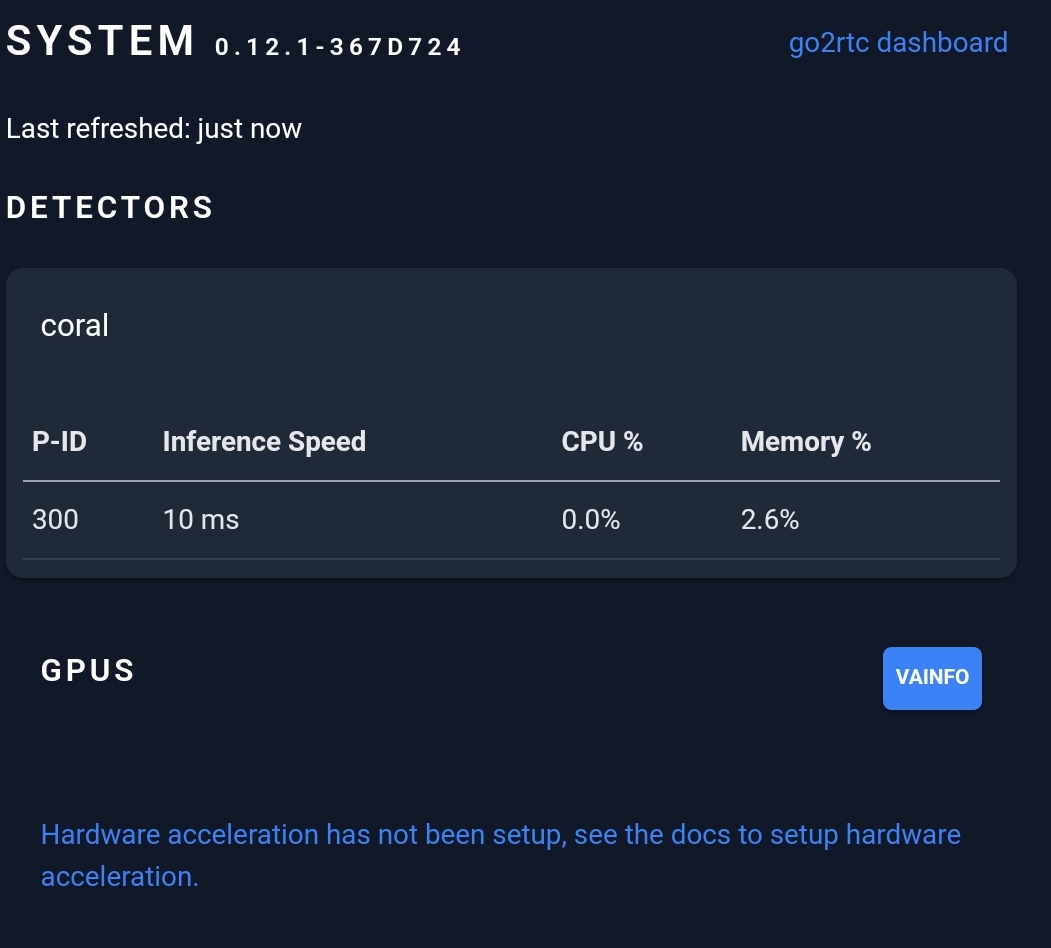Click the P-ID column header
The image size is (1051, 948).
coord(59,441)
